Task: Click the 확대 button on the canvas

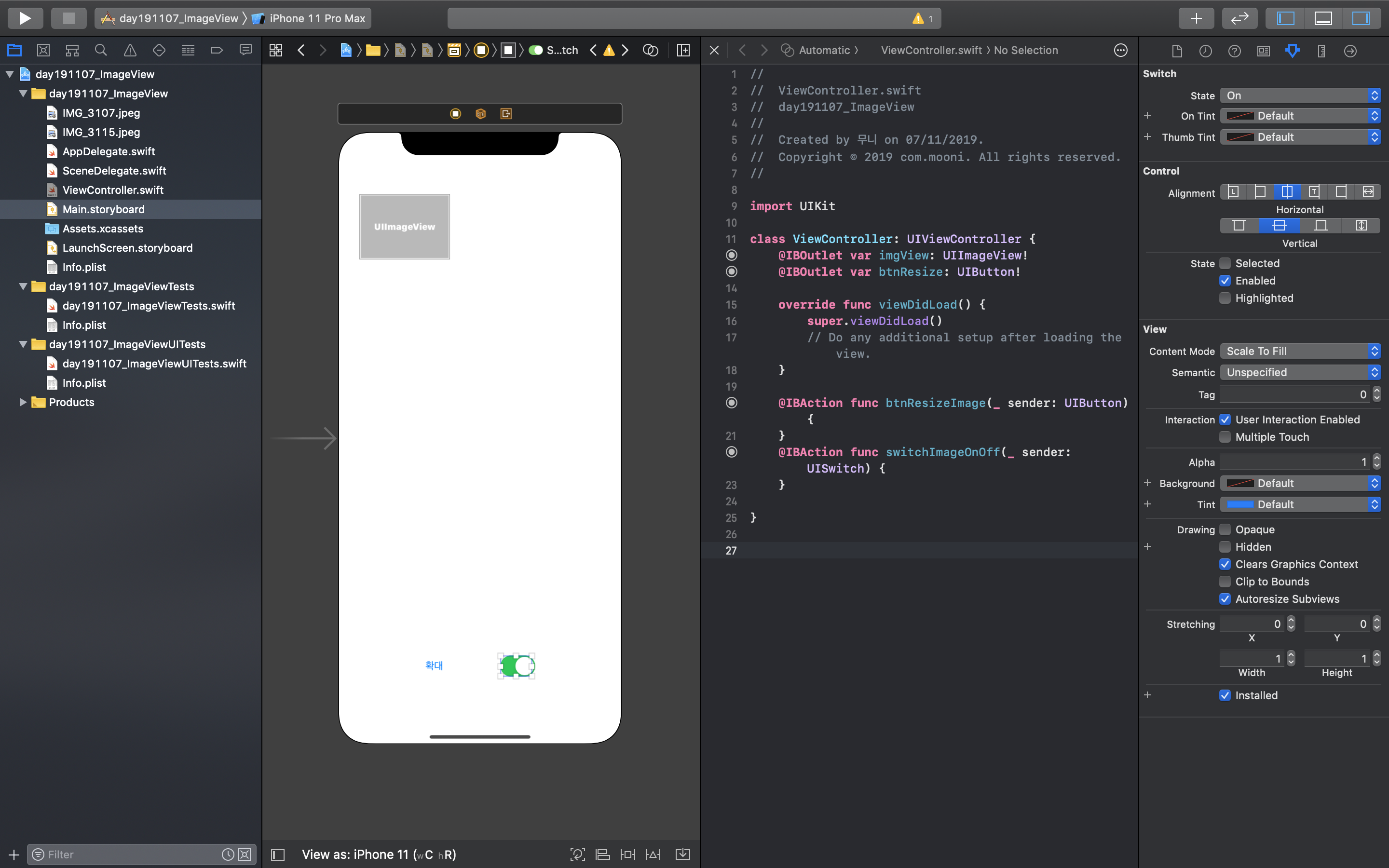Action: (x=434, y=665)
